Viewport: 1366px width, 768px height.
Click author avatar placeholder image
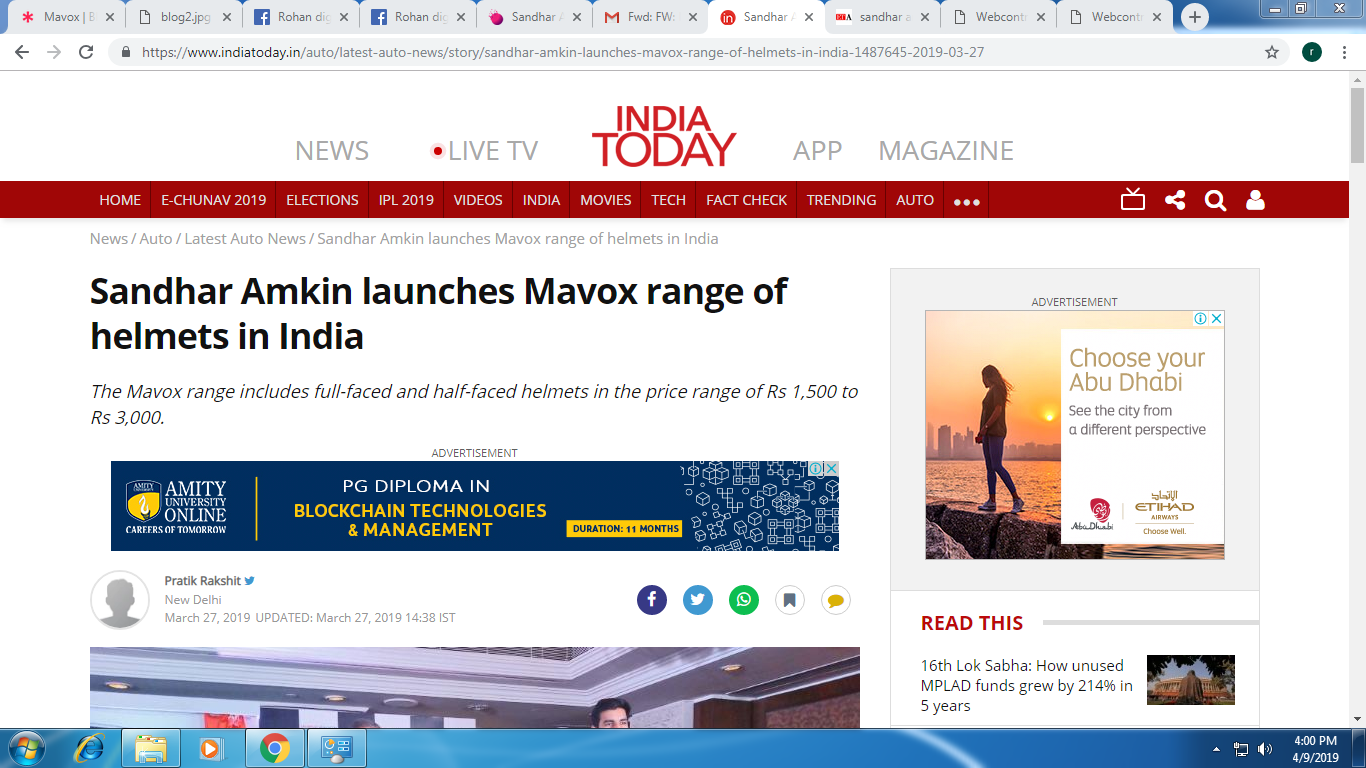click(120, 600)
